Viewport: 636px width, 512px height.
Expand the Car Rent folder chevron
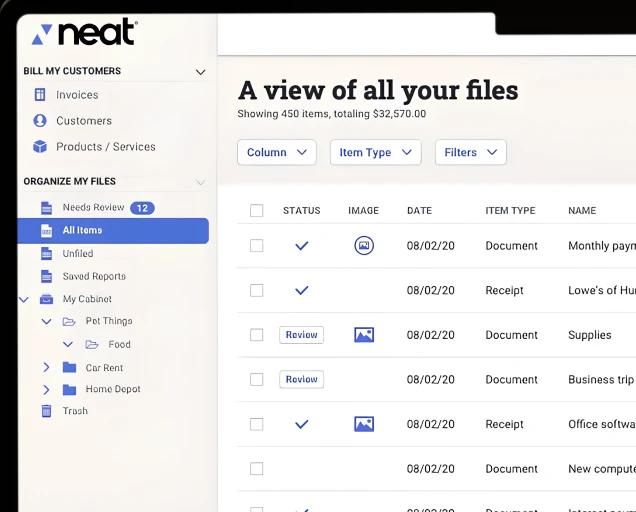46,367
